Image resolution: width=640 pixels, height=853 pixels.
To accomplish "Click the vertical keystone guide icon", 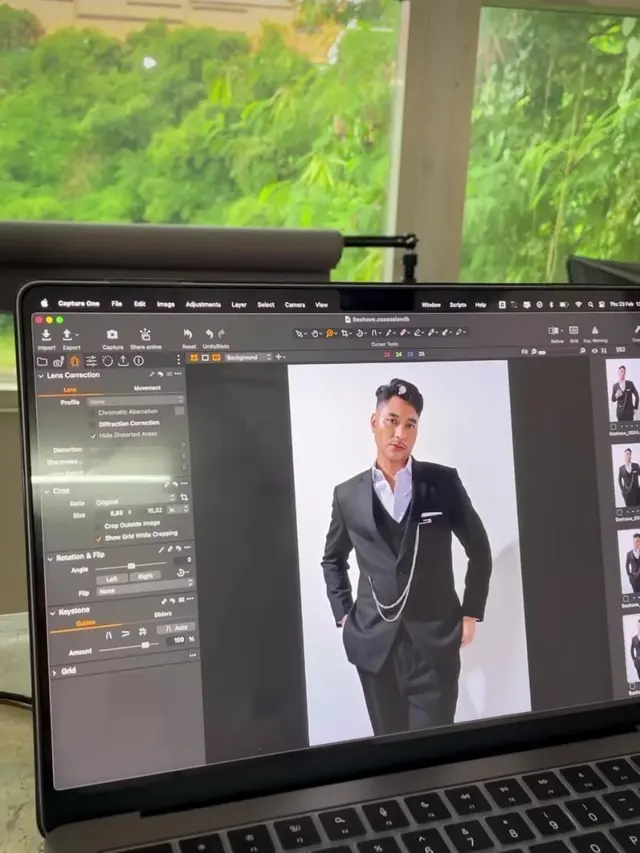I will point(108,634).
